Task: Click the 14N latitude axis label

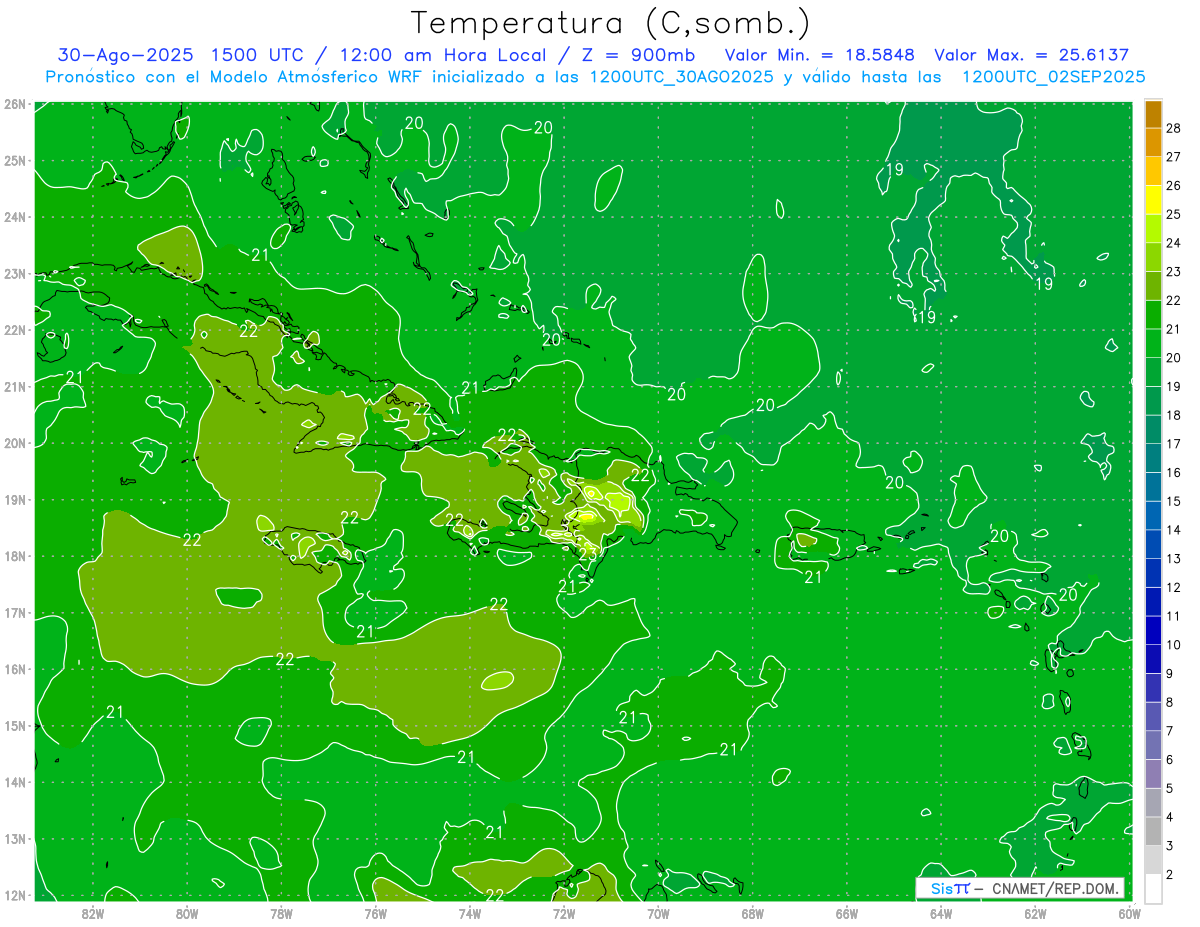Action: tap(14, 783)
